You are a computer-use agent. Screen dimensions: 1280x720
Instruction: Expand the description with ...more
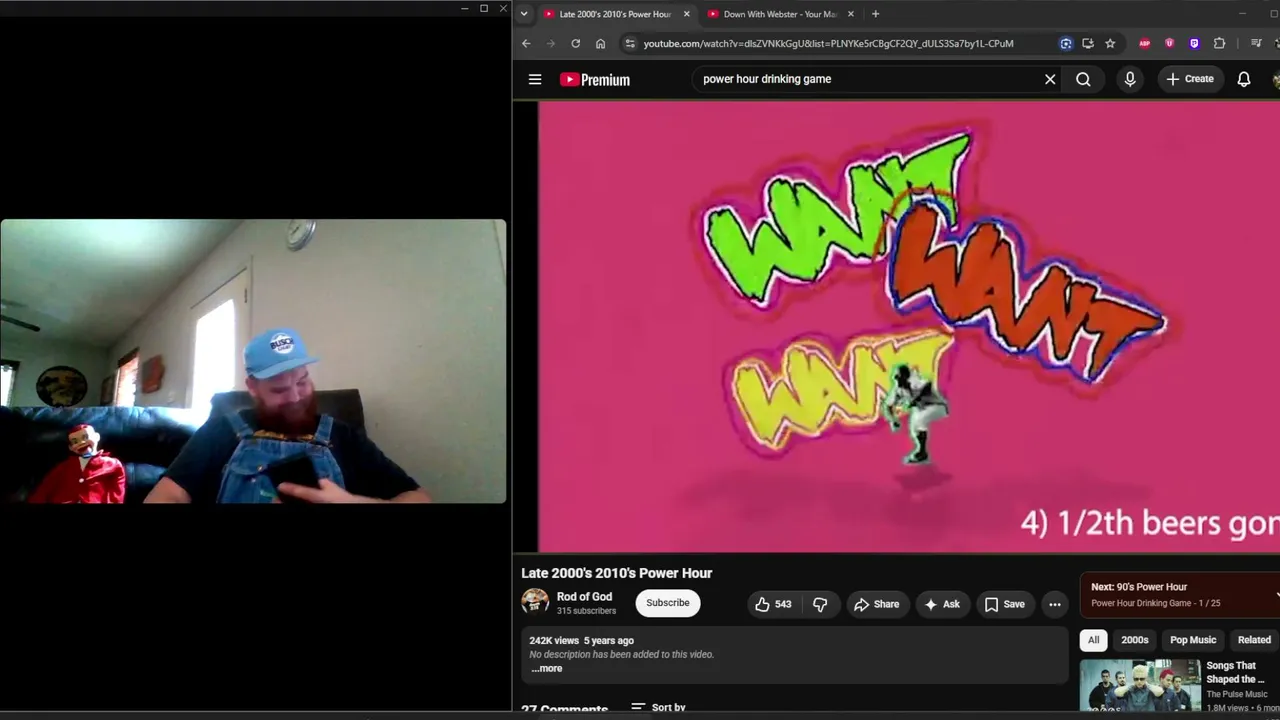546,668
